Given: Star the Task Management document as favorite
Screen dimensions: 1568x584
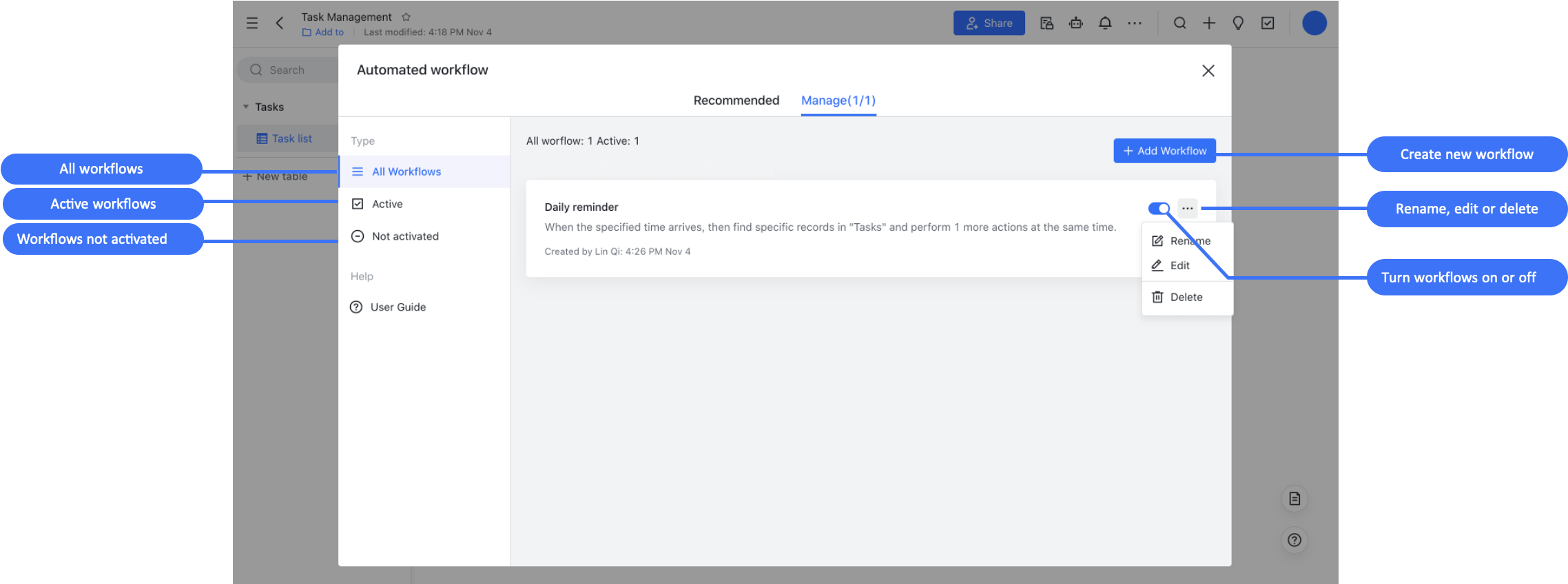Looking at the screenshot, I should [x=406, y=17].
